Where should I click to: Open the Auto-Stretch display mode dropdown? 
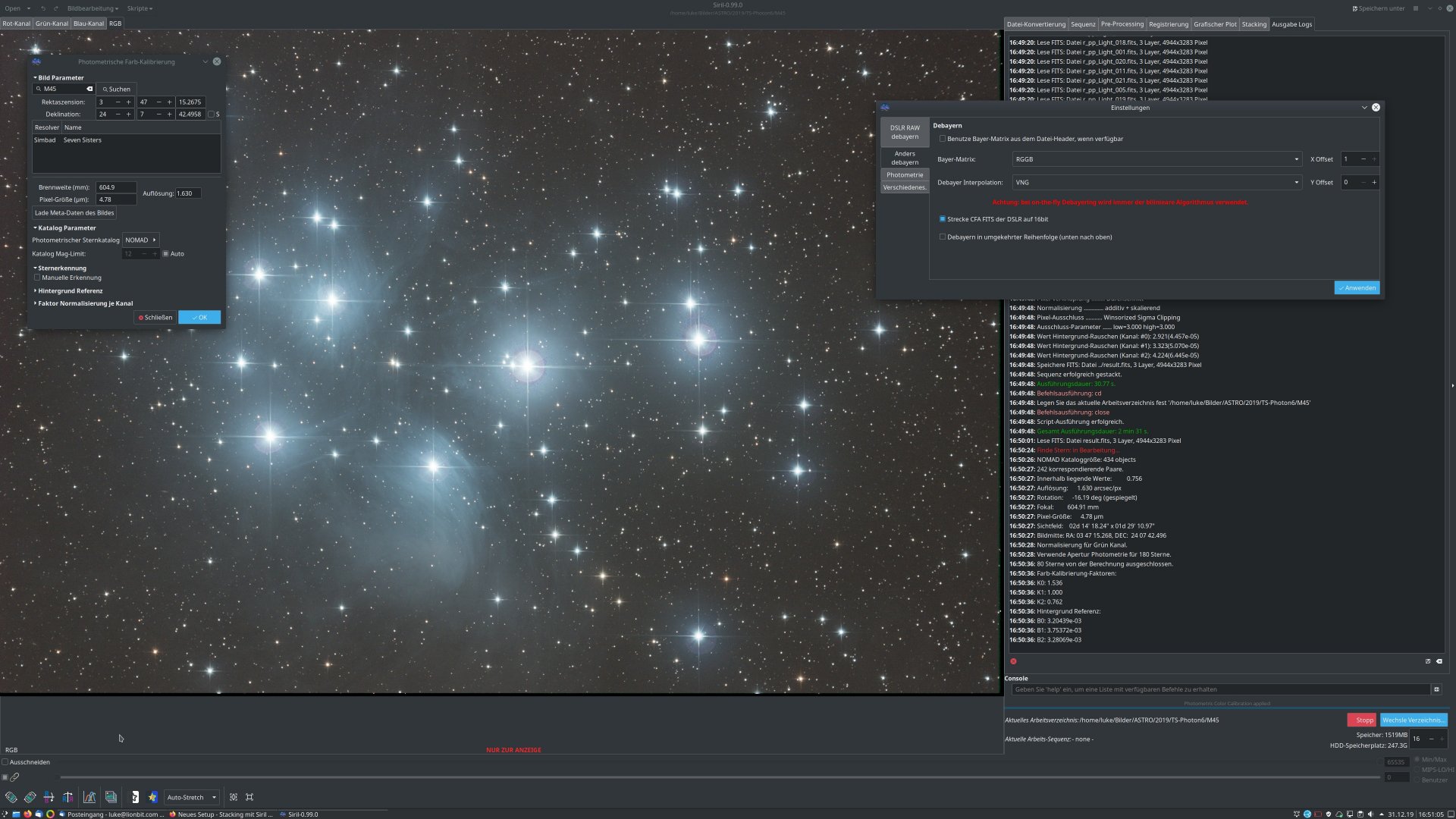pos(192,797)
